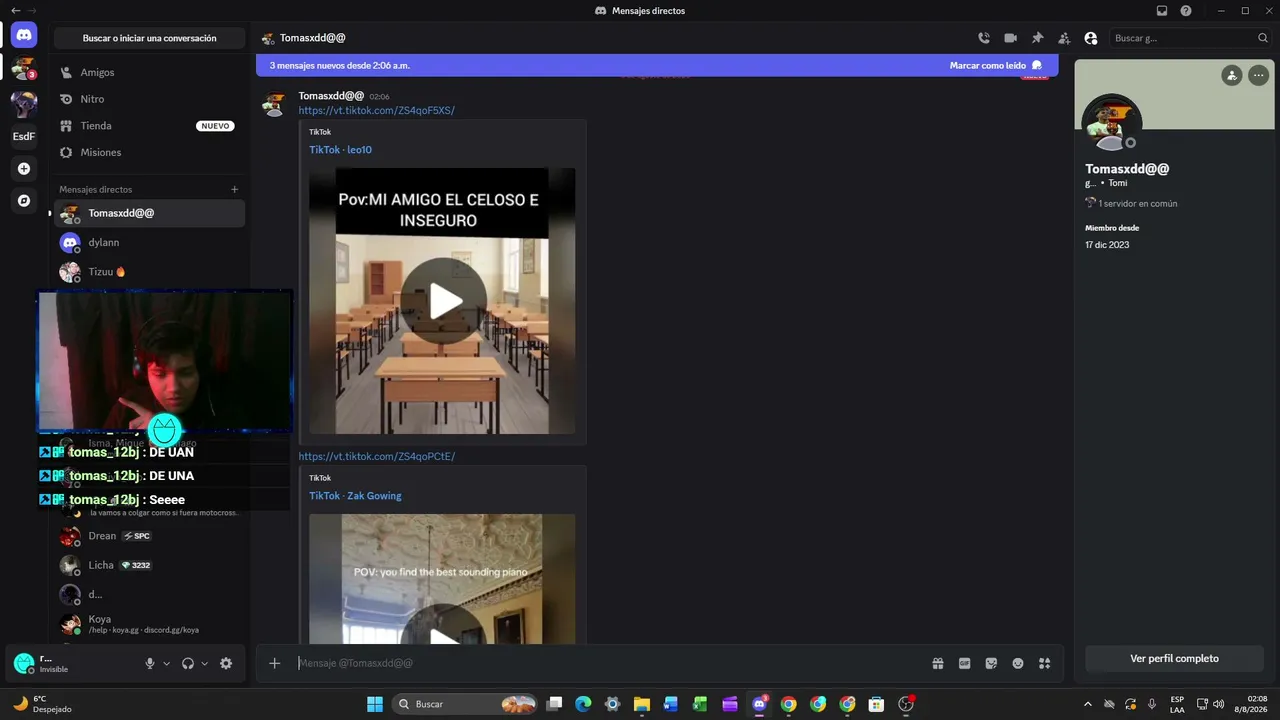
Task: Deafen audio with the headphones button
Action: click(x=188, y=663)
